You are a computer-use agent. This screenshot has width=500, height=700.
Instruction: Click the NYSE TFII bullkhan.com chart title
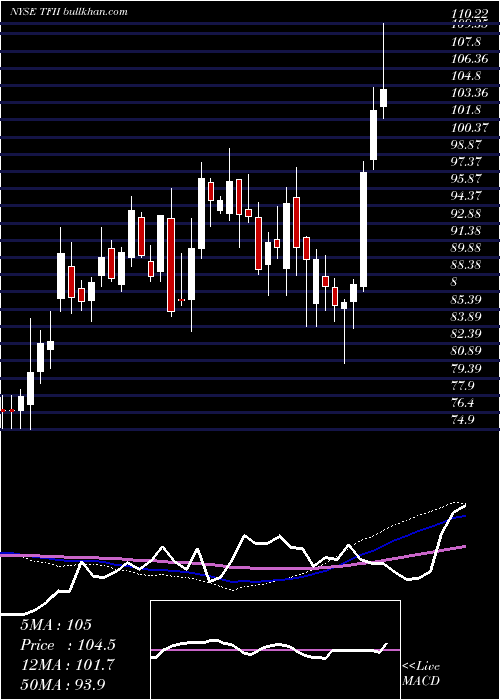[x=69, y=12]
